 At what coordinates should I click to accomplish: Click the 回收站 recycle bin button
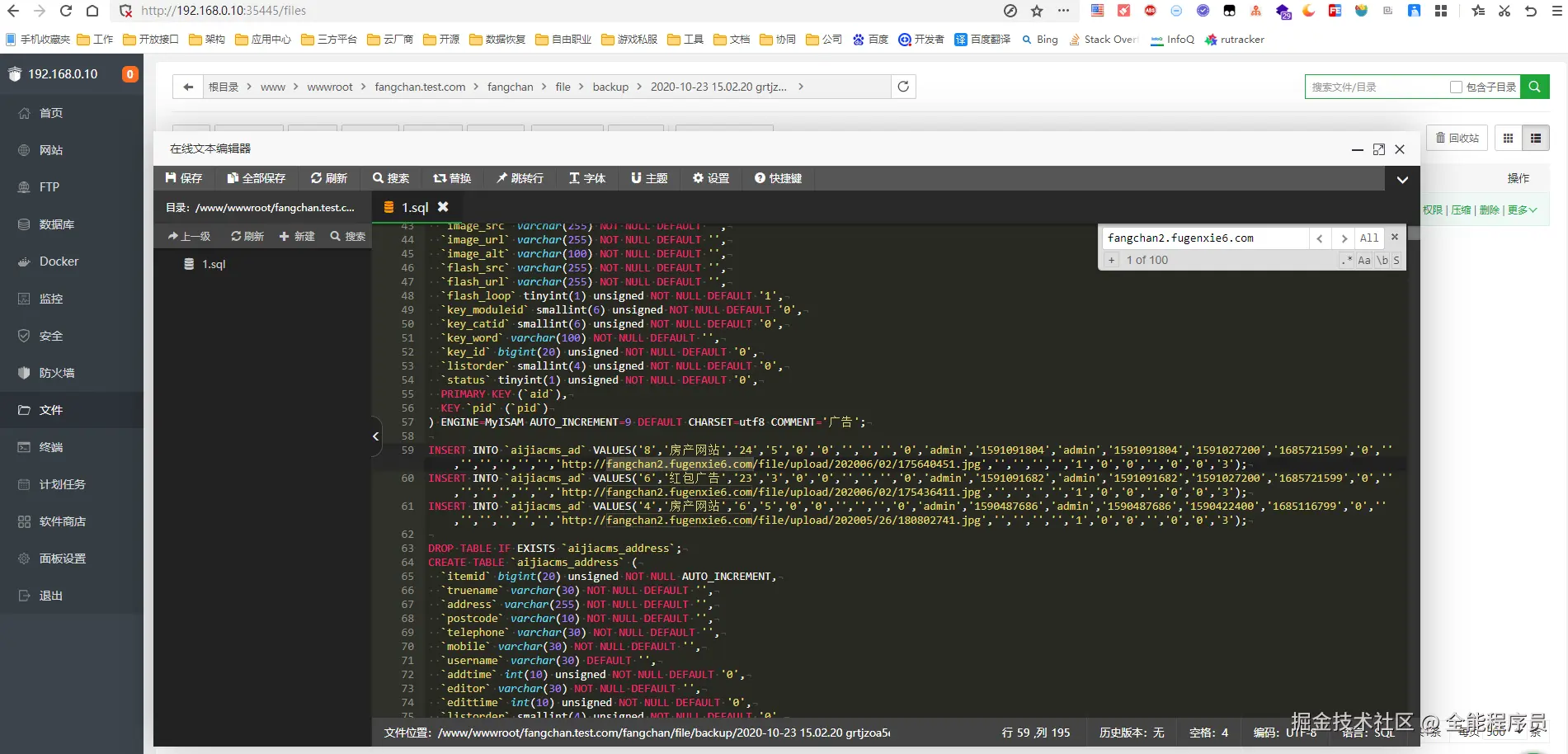(x=1457, y=138)
